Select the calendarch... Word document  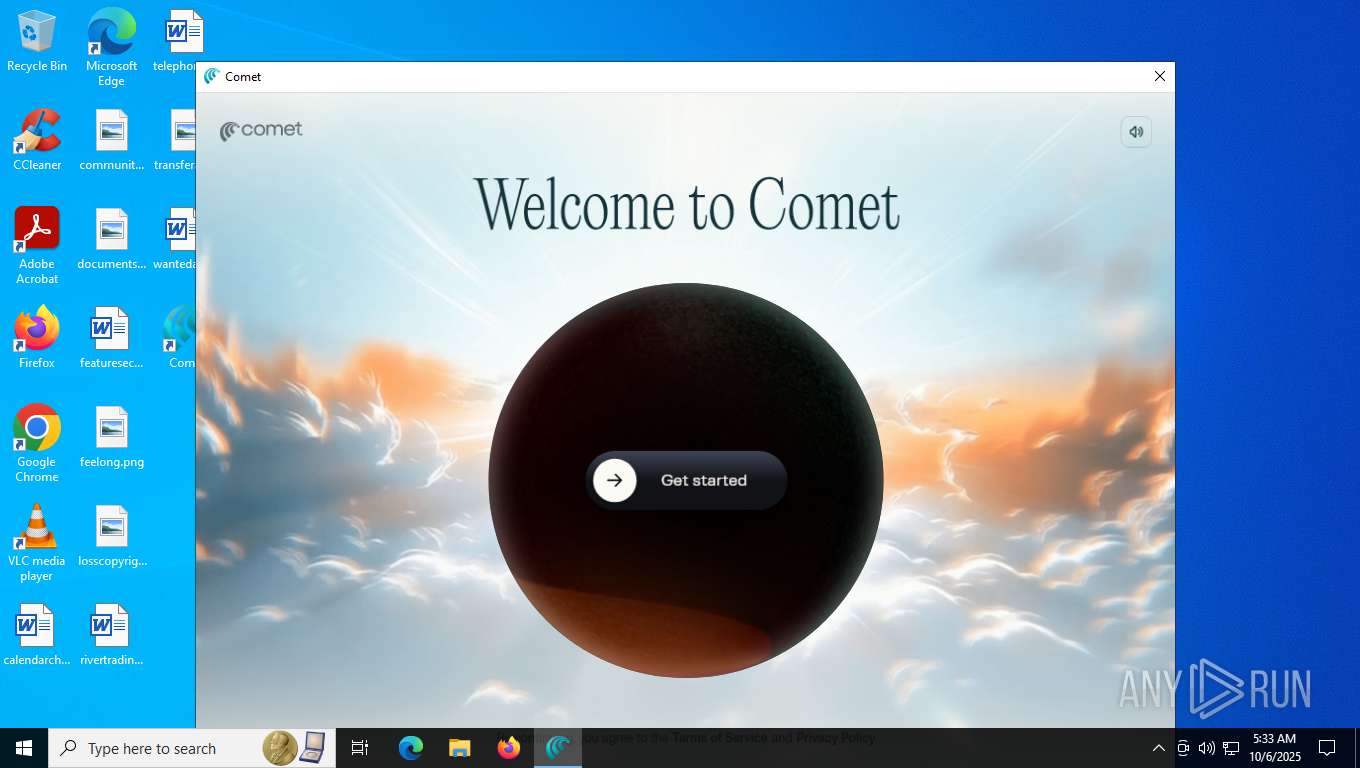(x=37, y=635)
